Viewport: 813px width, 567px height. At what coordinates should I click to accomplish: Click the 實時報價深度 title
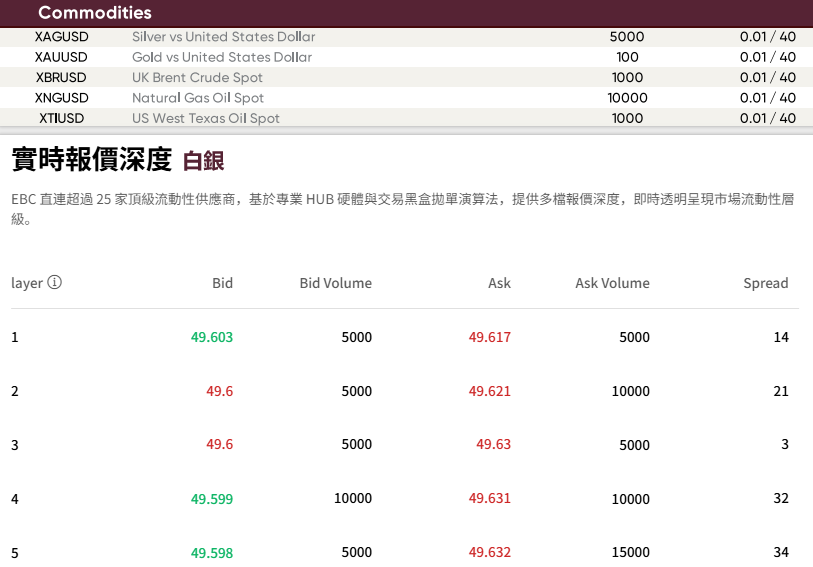click(91, 160)
